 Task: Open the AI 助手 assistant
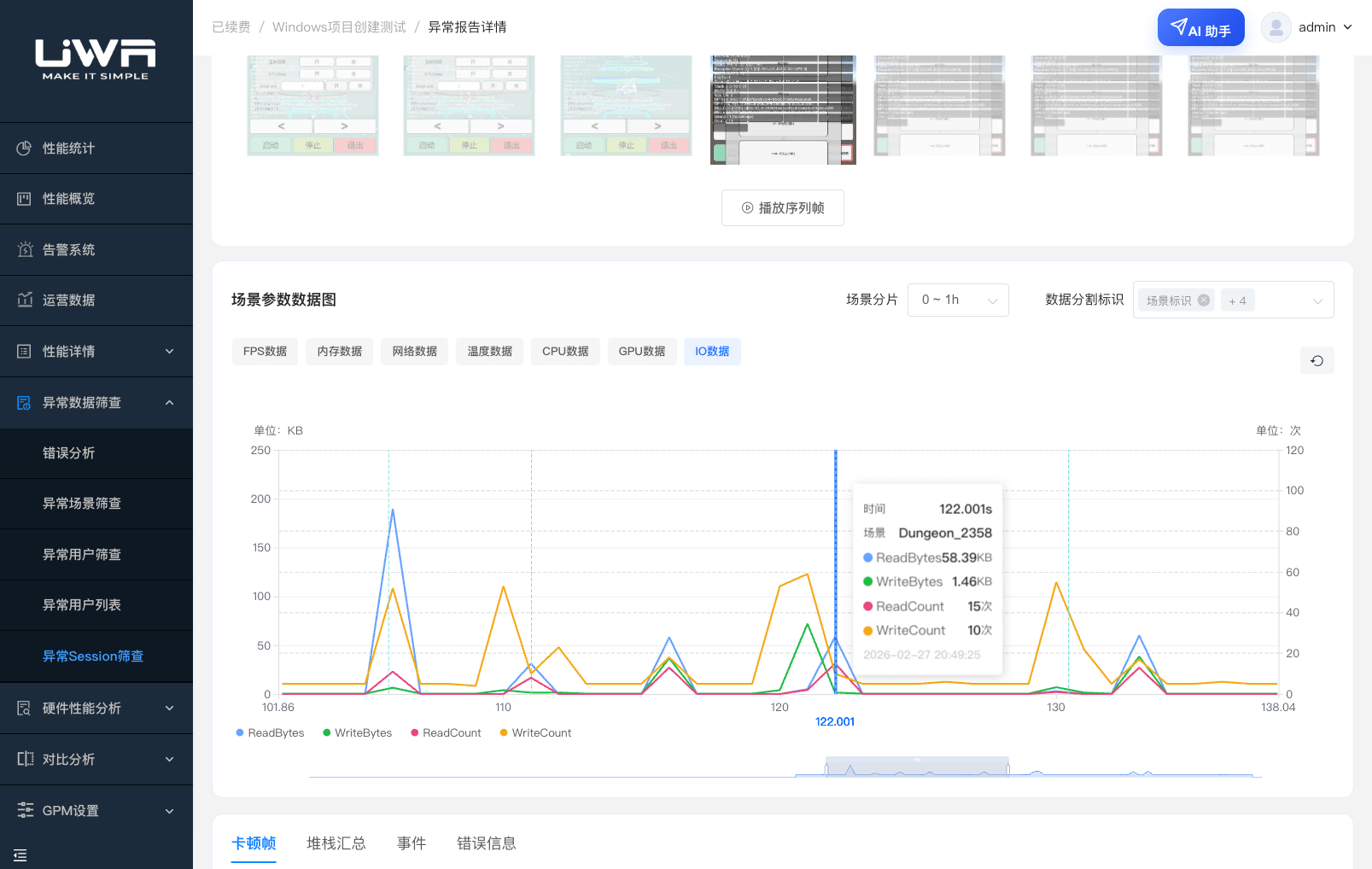click(x=1200, y=28)
